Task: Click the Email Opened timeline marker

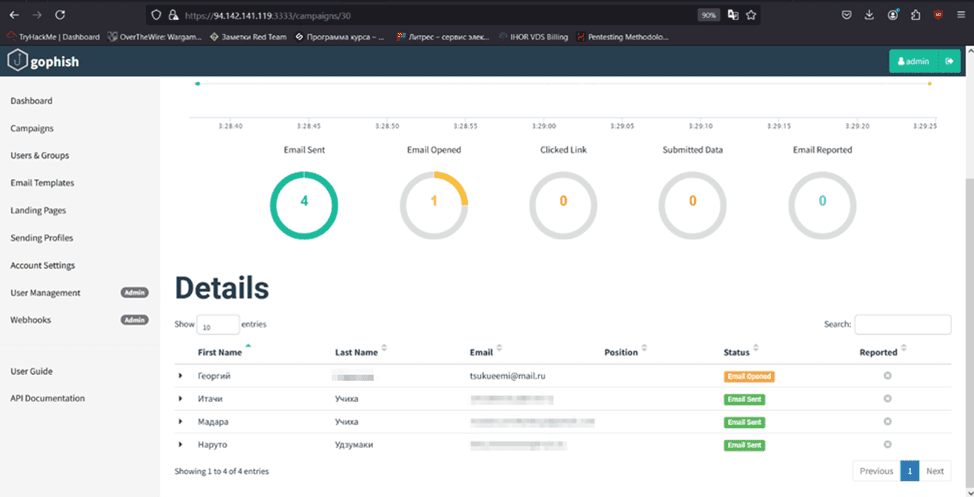Action: coord(929,84)
